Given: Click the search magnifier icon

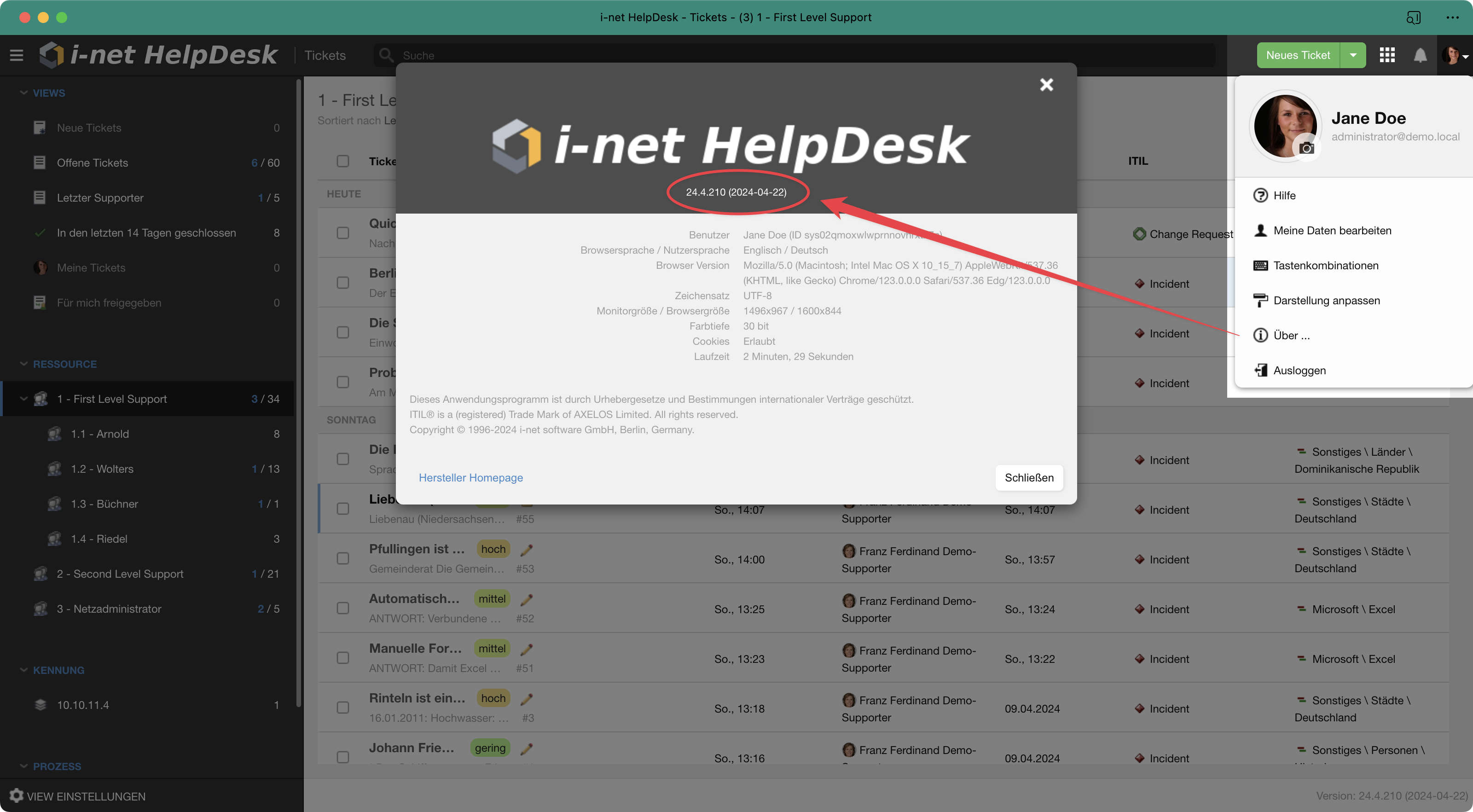Looking at the screenshot, I should tap(387, 55).
